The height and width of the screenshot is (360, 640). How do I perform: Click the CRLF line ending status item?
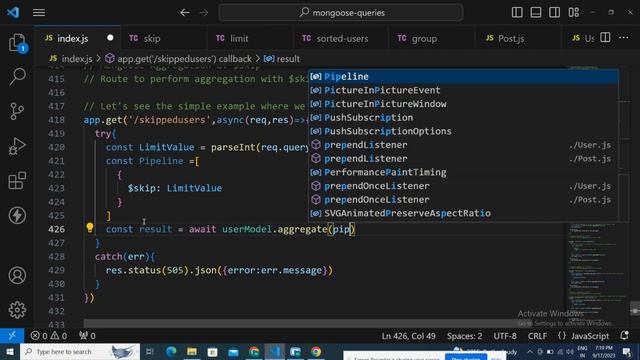point(537,336)
